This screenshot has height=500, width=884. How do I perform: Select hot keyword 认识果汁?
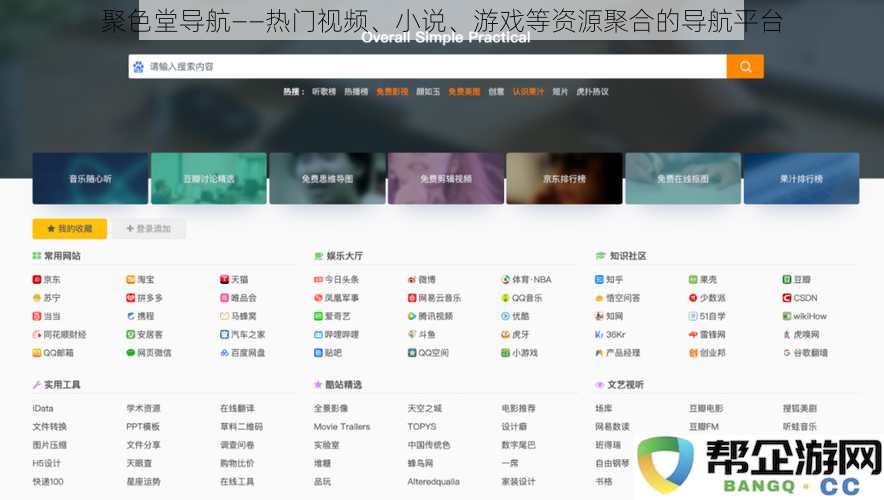528,92
